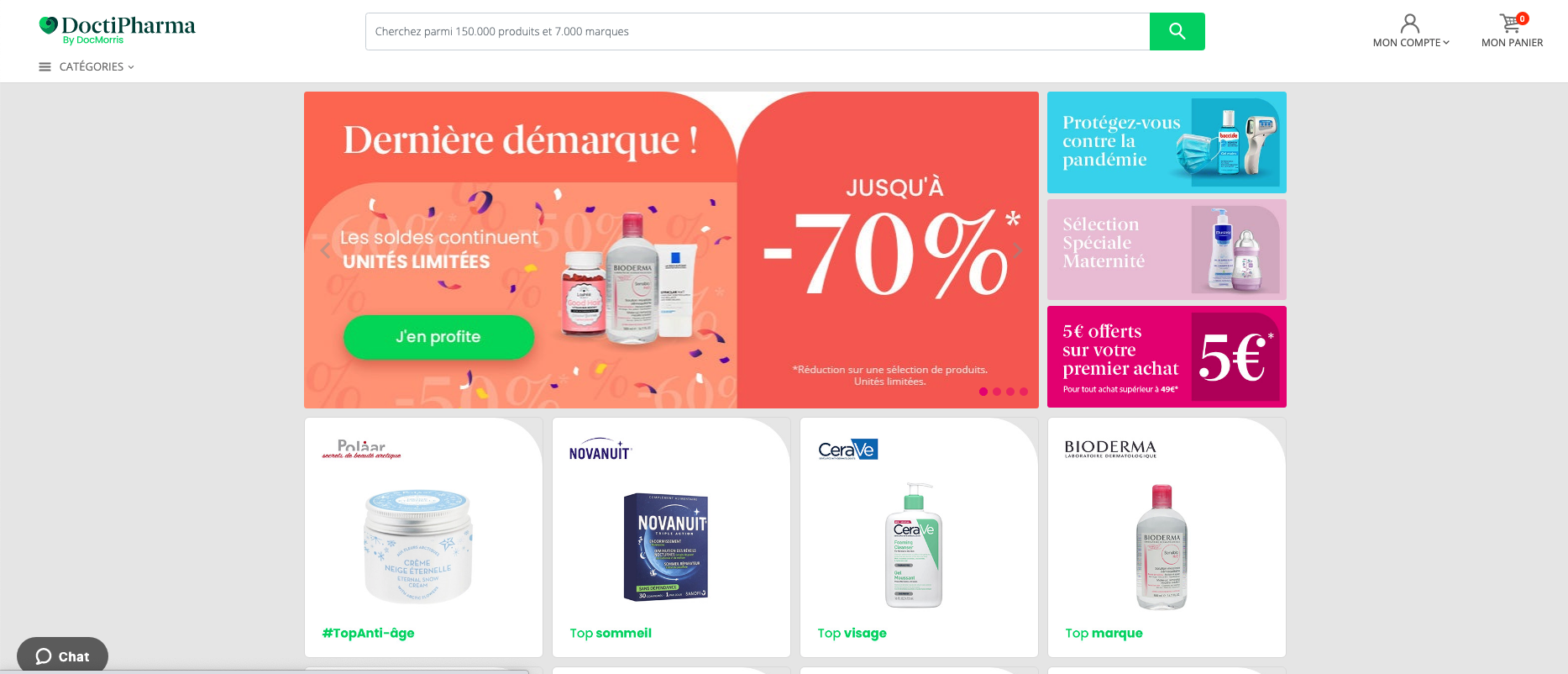The height and width of the screenshot is (674, 1568).
Task: Advance to the next banner slide arrow
Action: 1018,250
